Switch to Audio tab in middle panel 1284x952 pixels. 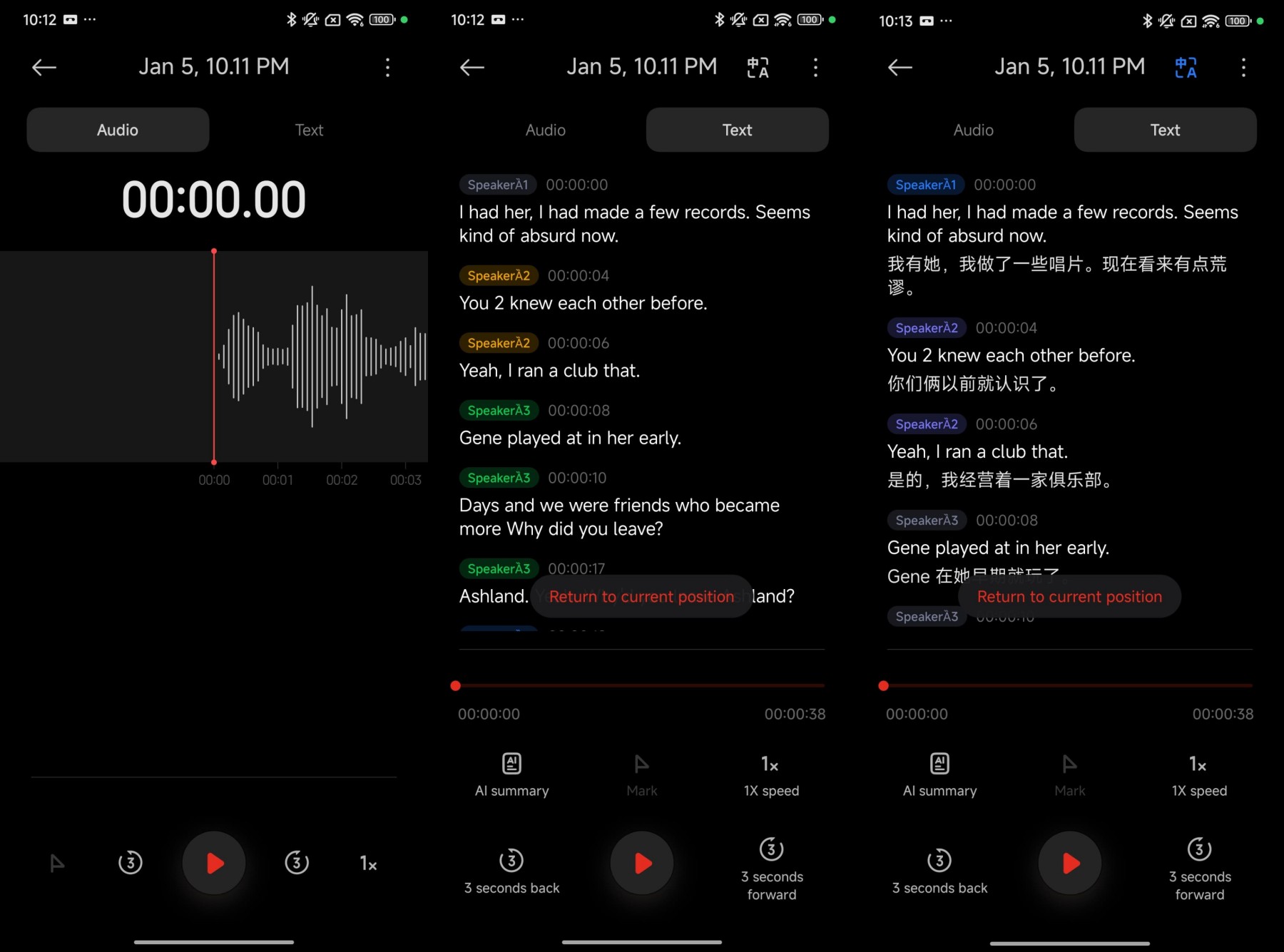(546, 130)
